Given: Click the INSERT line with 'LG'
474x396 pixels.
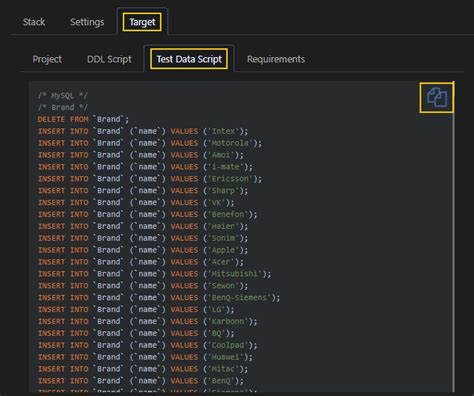Looking at the screenshot, I should coord(136,310).
